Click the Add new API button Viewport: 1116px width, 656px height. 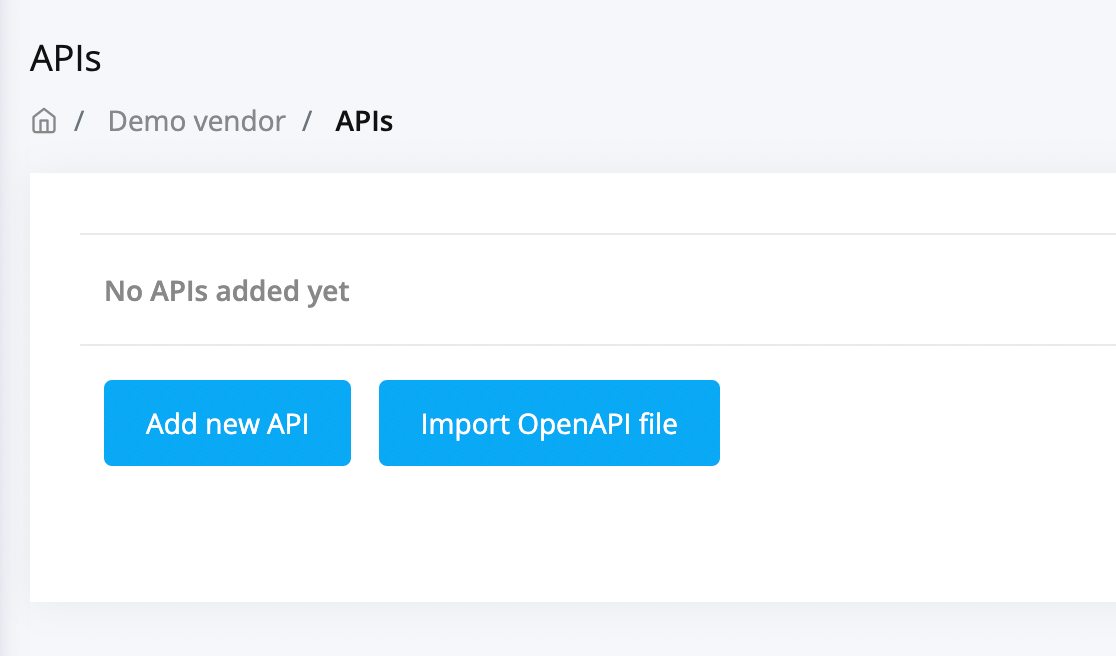point(227,422)
